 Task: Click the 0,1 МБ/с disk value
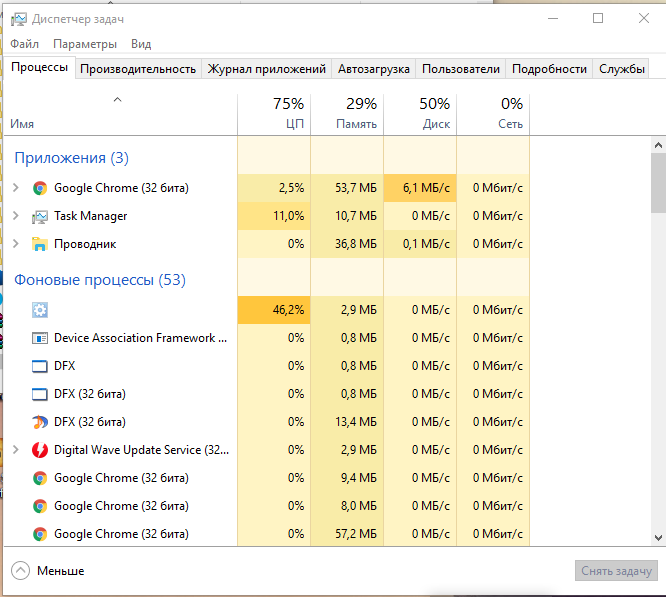426,244
